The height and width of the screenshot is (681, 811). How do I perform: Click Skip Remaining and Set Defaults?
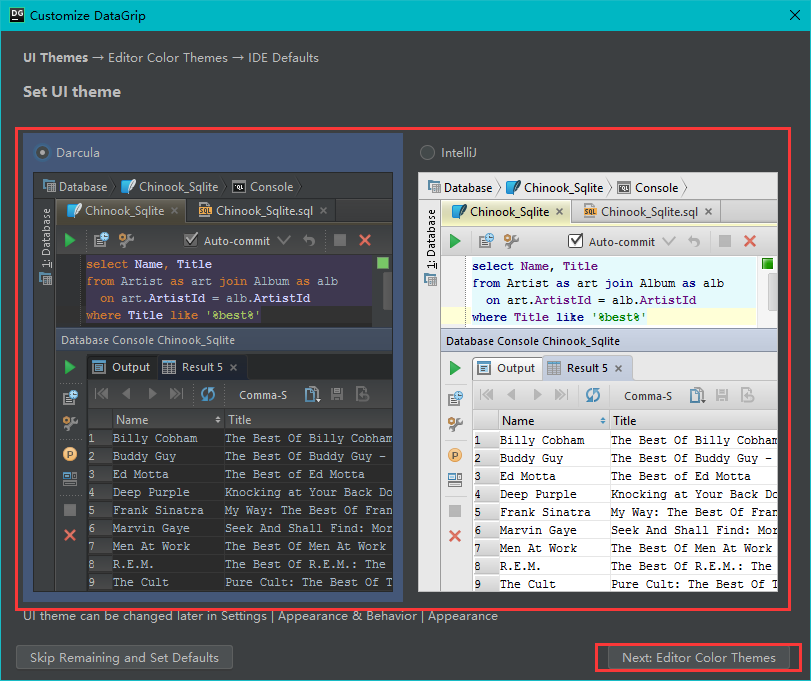[124, 657]
